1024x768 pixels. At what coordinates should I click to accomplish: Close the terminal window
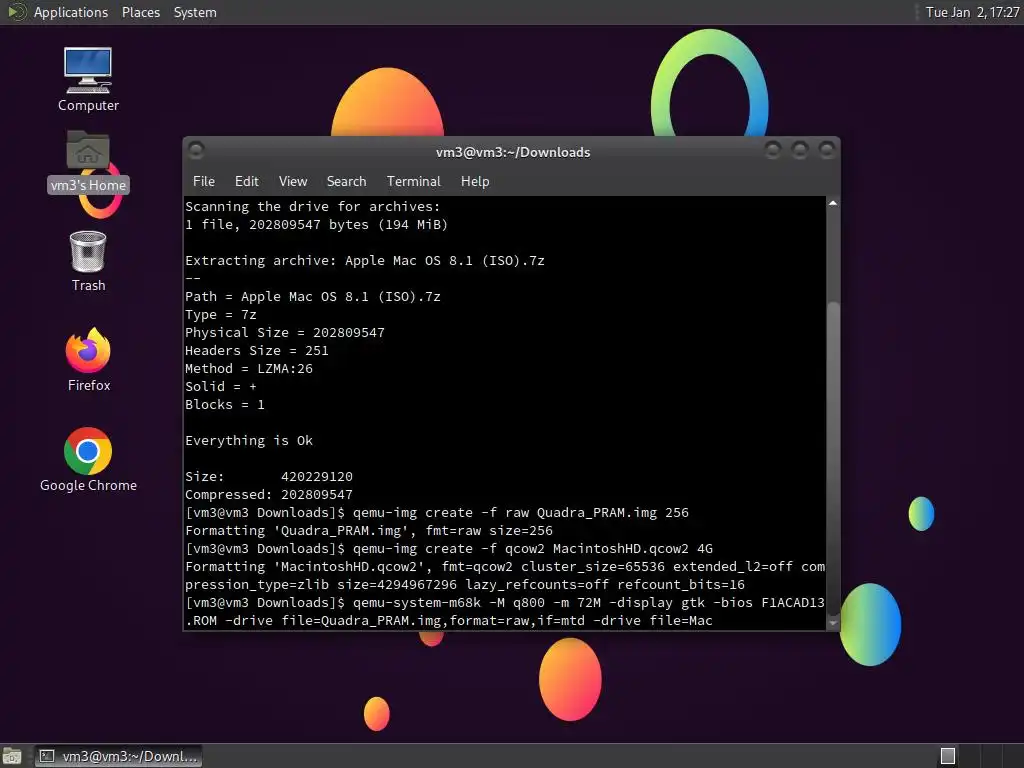tap(827, 151)
